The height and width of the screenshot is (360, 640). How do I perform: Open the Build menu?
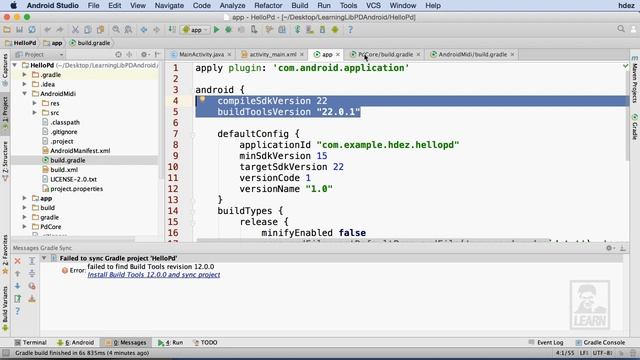(x=300, y=5)
